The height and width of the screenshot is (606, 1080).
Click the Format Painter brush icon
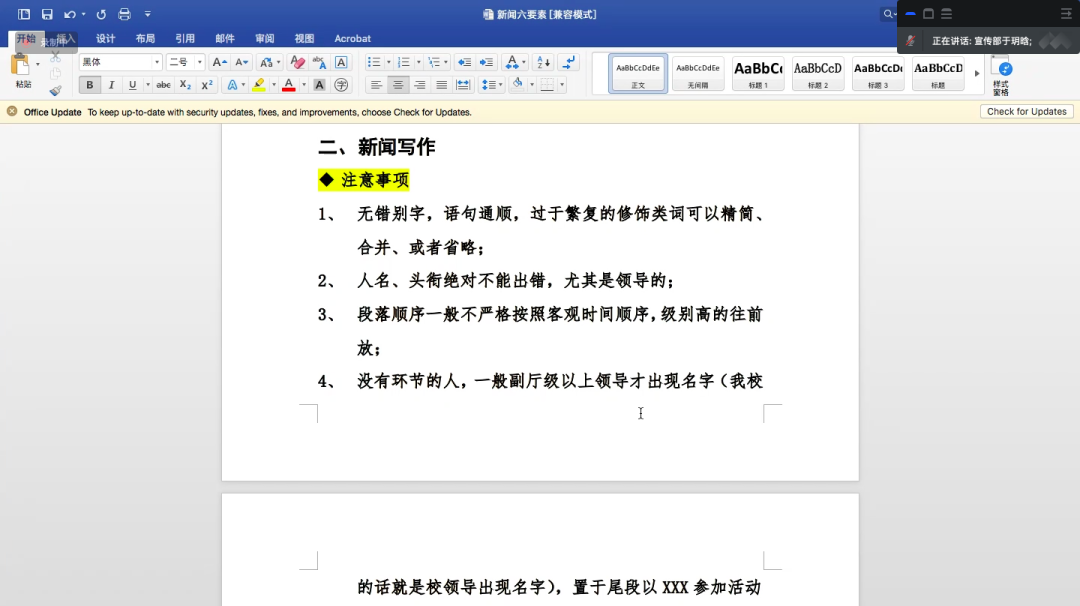tap(55, 91)
